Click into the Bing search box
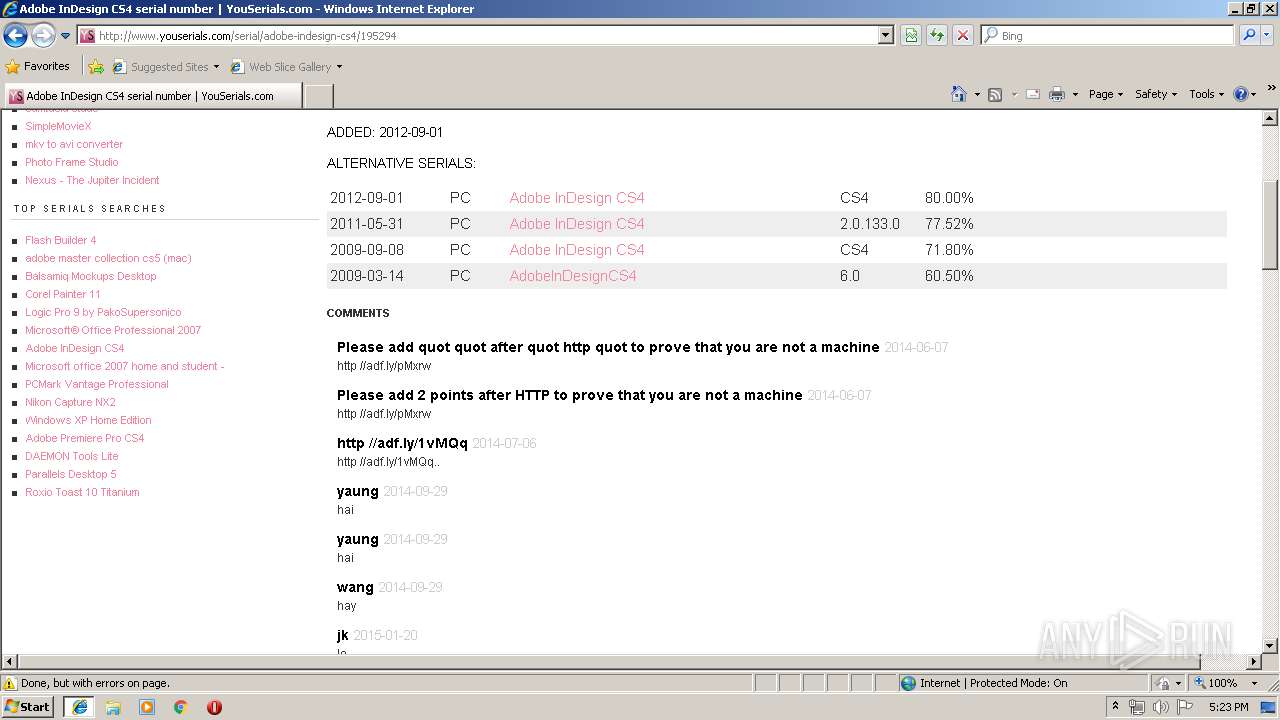 pyautogui.click(x=1107, y=35)
